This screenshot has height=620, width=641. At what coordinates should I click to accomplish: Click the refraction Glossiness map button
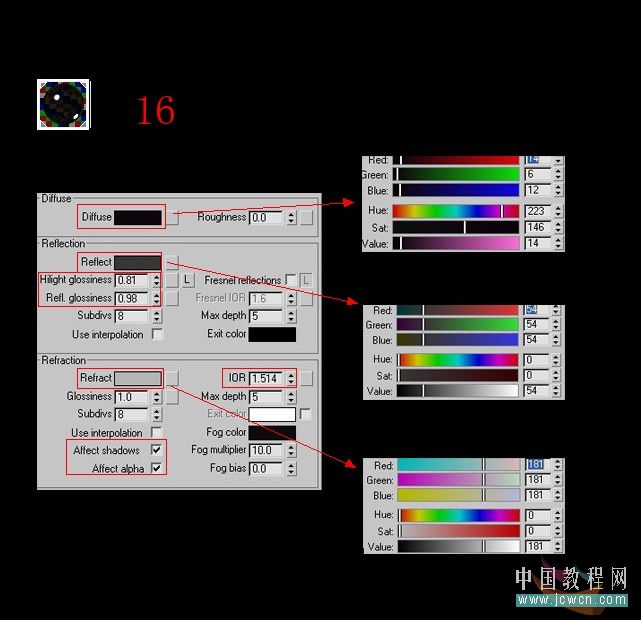pyautogui.click(x=172, y=397)
